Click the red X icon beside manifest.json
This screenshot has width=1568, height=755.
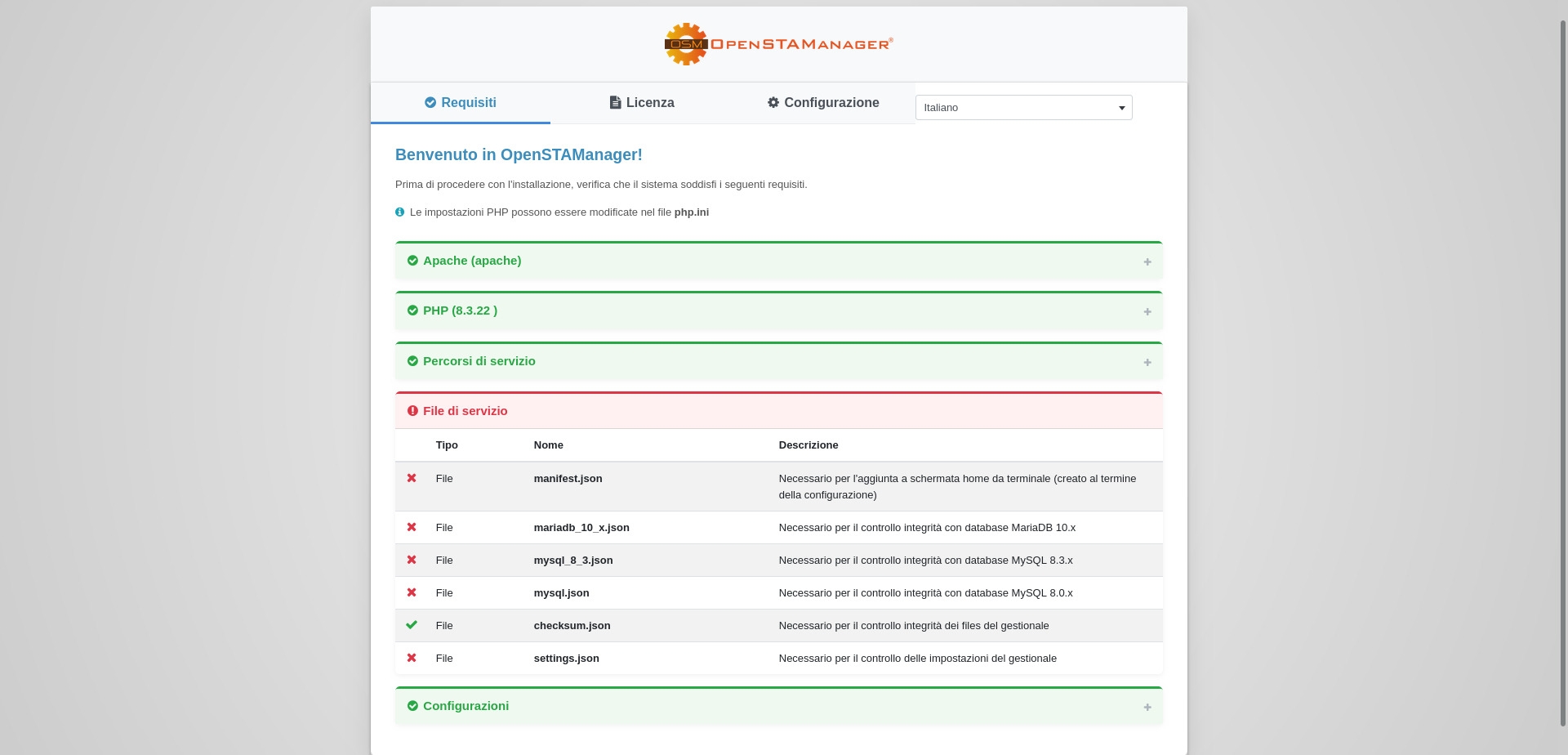(412, 478)
